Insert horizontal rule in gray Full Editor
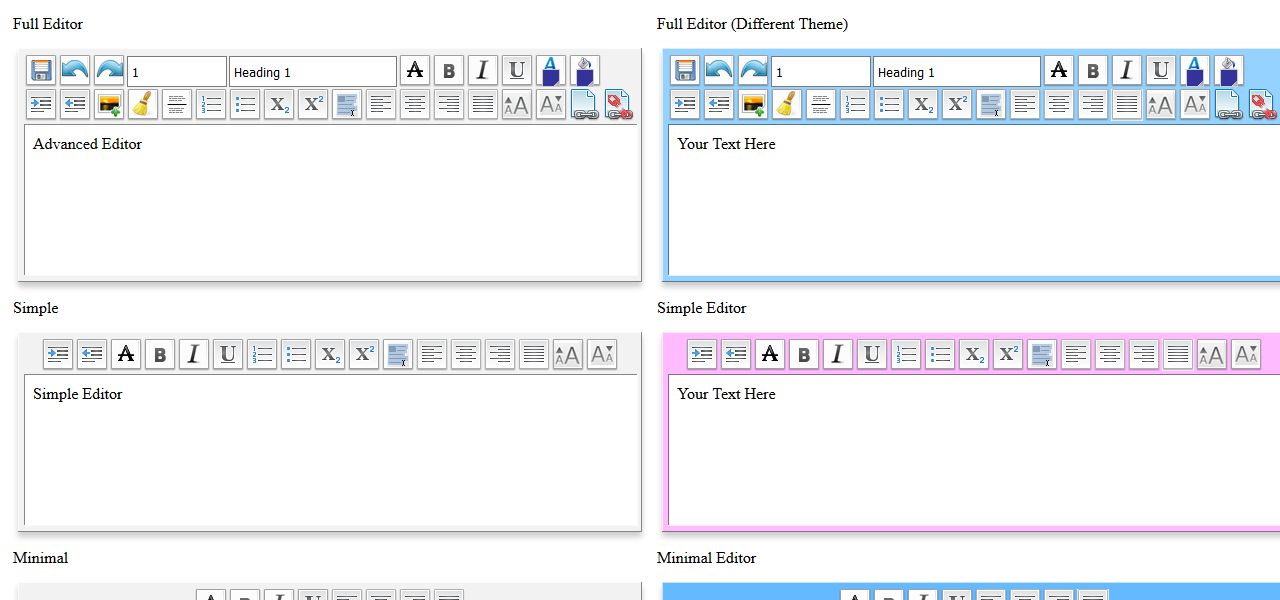Image resolution: width=1280 pixels, height=600 pixels. [x=177, y=104]
